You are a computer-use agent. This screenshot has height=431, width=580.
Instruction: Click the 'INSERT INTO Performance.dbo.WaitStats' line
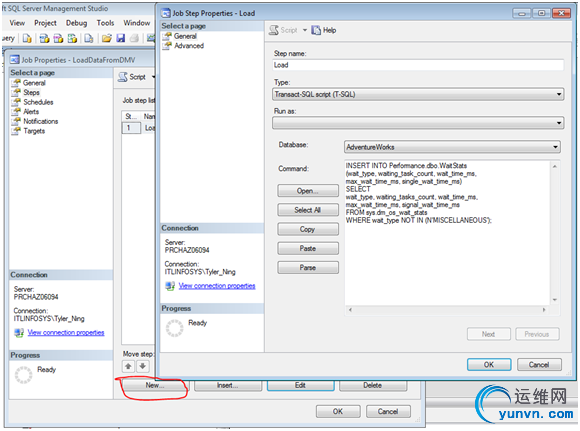coord(406,165)
